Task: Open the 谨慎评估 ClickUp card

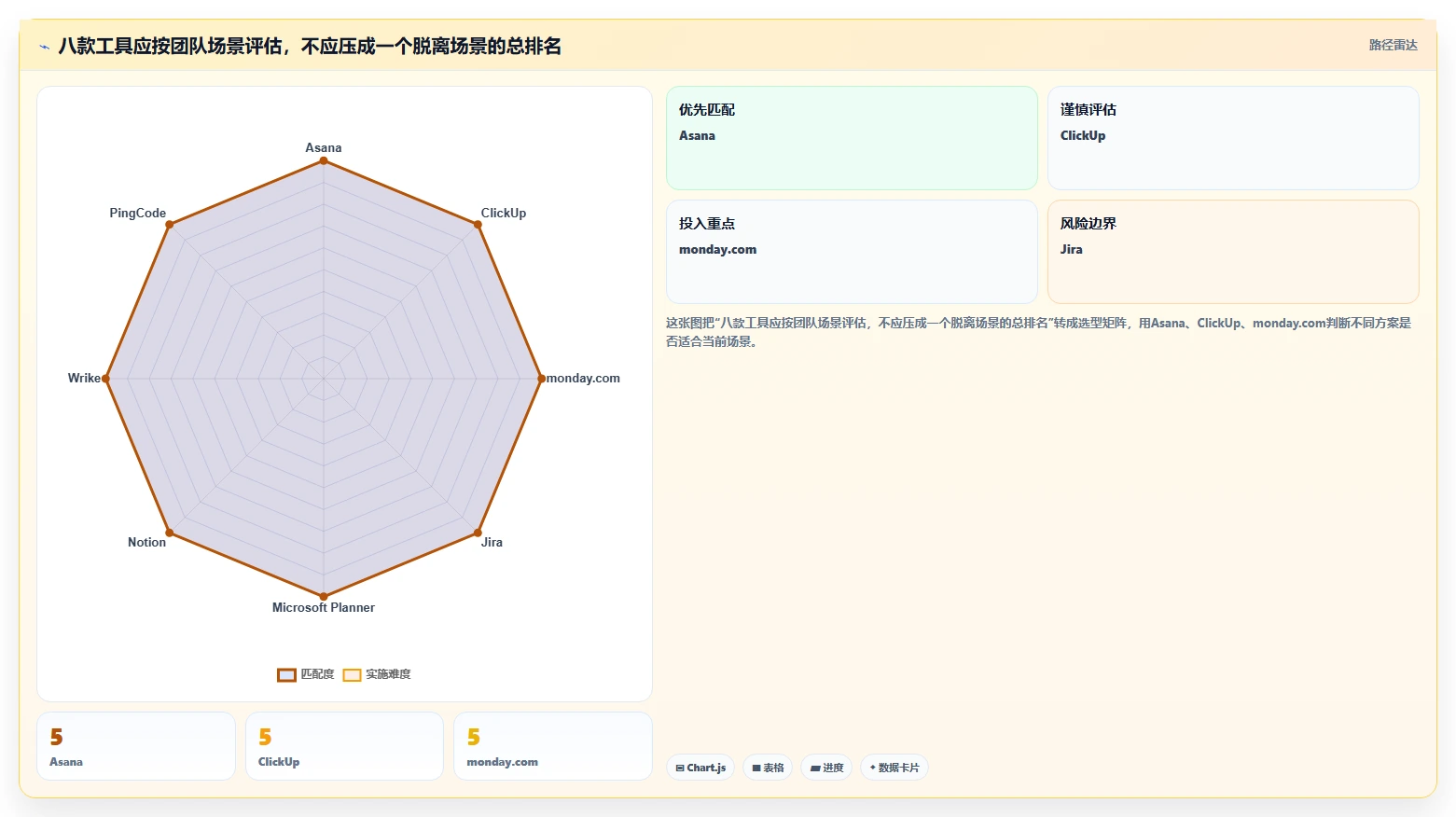Action: pos(1233,138)
